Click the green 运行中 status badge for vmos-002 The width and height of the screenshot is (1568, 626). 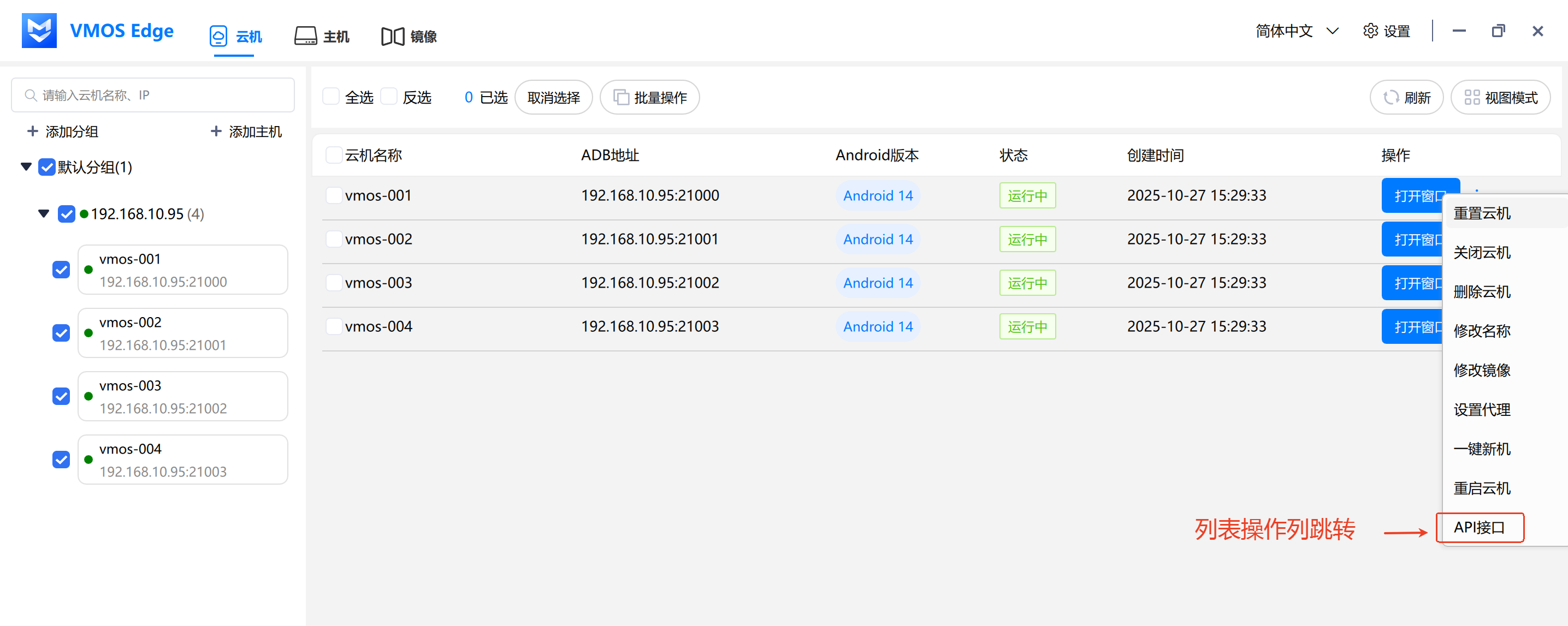(x=1027, y=239)
